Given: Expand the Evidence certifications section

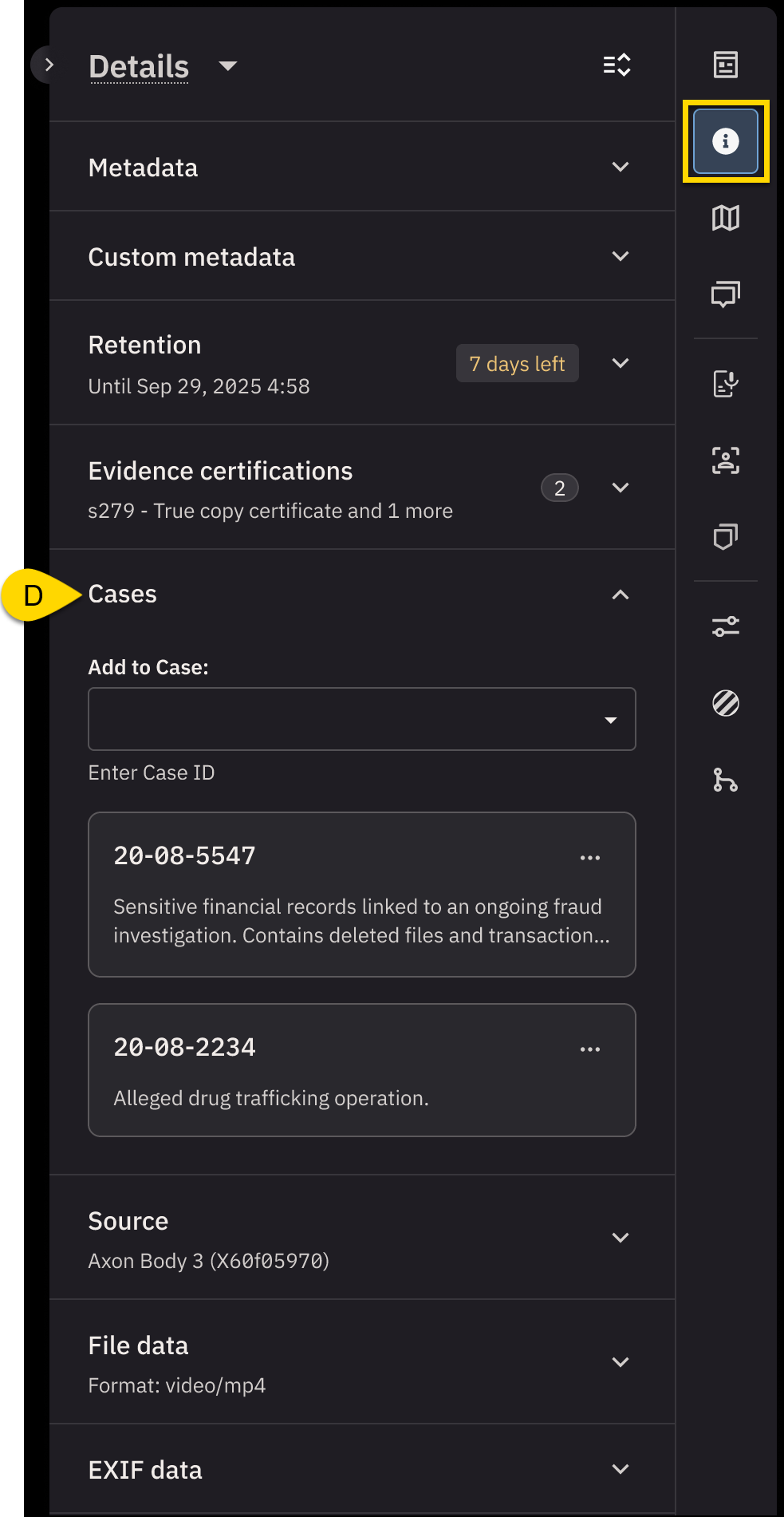Looking at the screenshot, I should pyautogui.click(x=620, y=488).
